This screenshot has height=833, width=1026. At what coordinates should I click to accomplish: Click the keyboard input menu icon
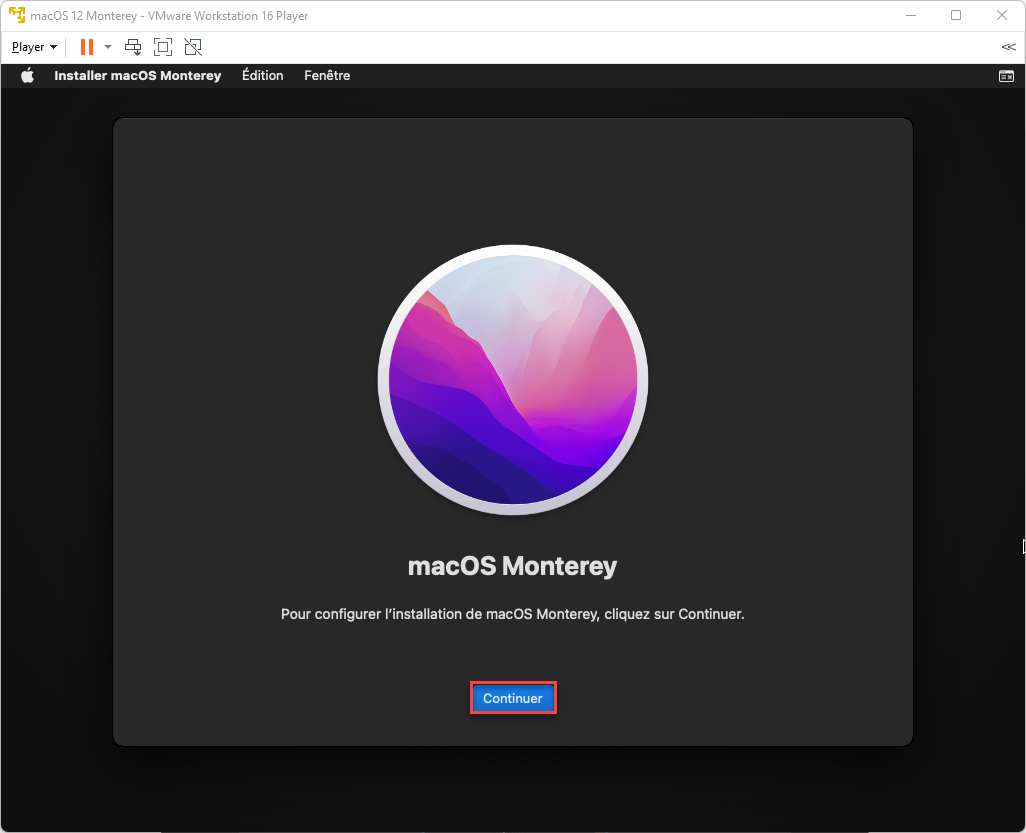[1006, 76]
